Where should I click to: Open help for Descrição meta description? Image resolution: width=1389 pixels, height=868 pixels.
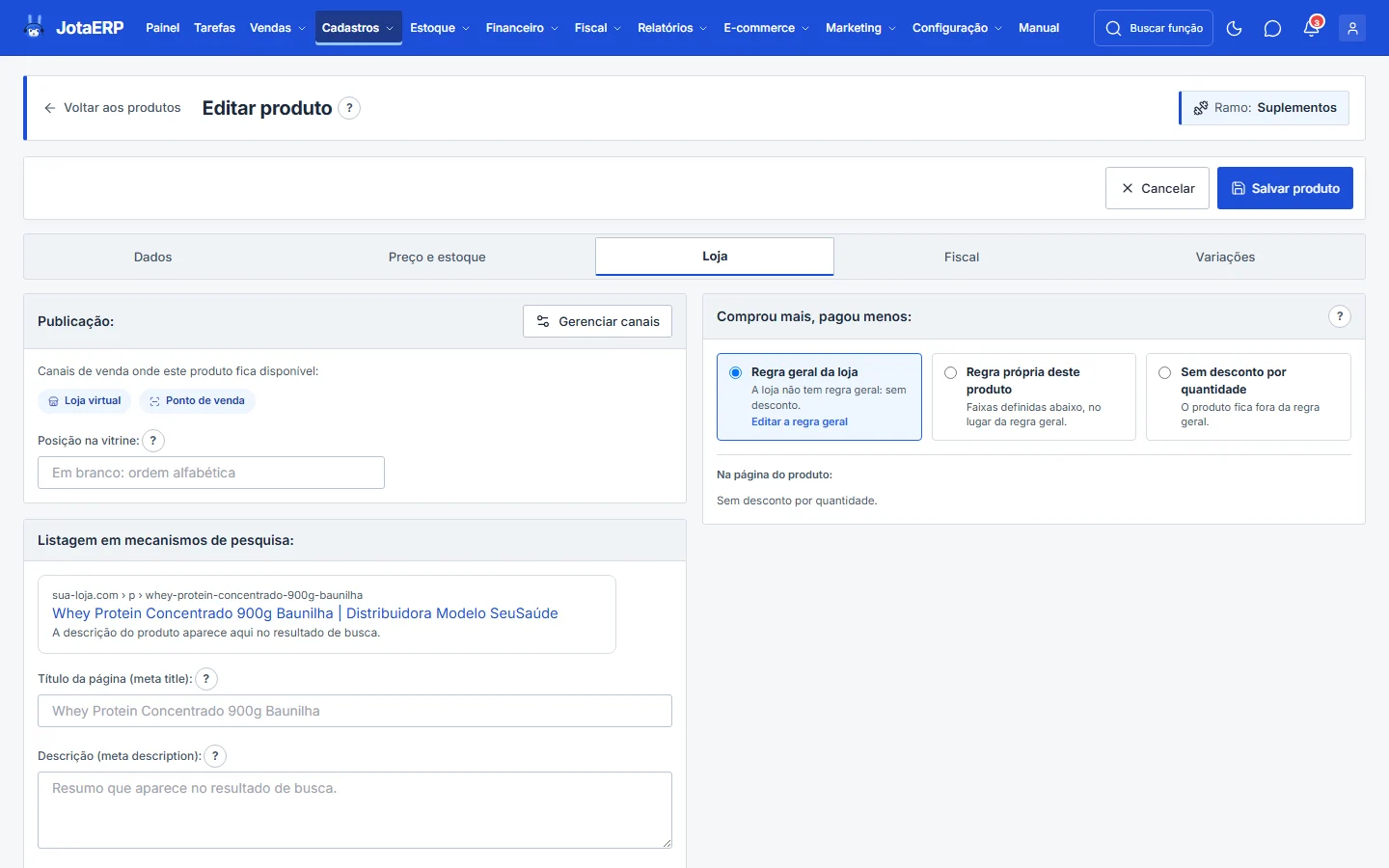[x=215, y=756]
